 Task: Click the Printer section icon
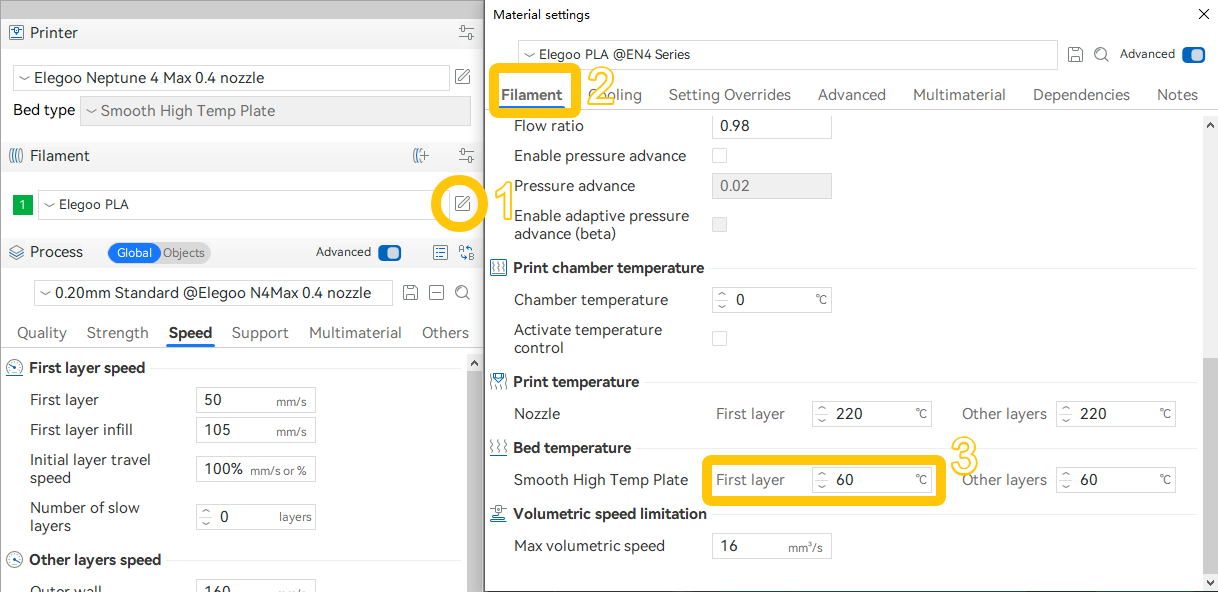coord(16,33)
